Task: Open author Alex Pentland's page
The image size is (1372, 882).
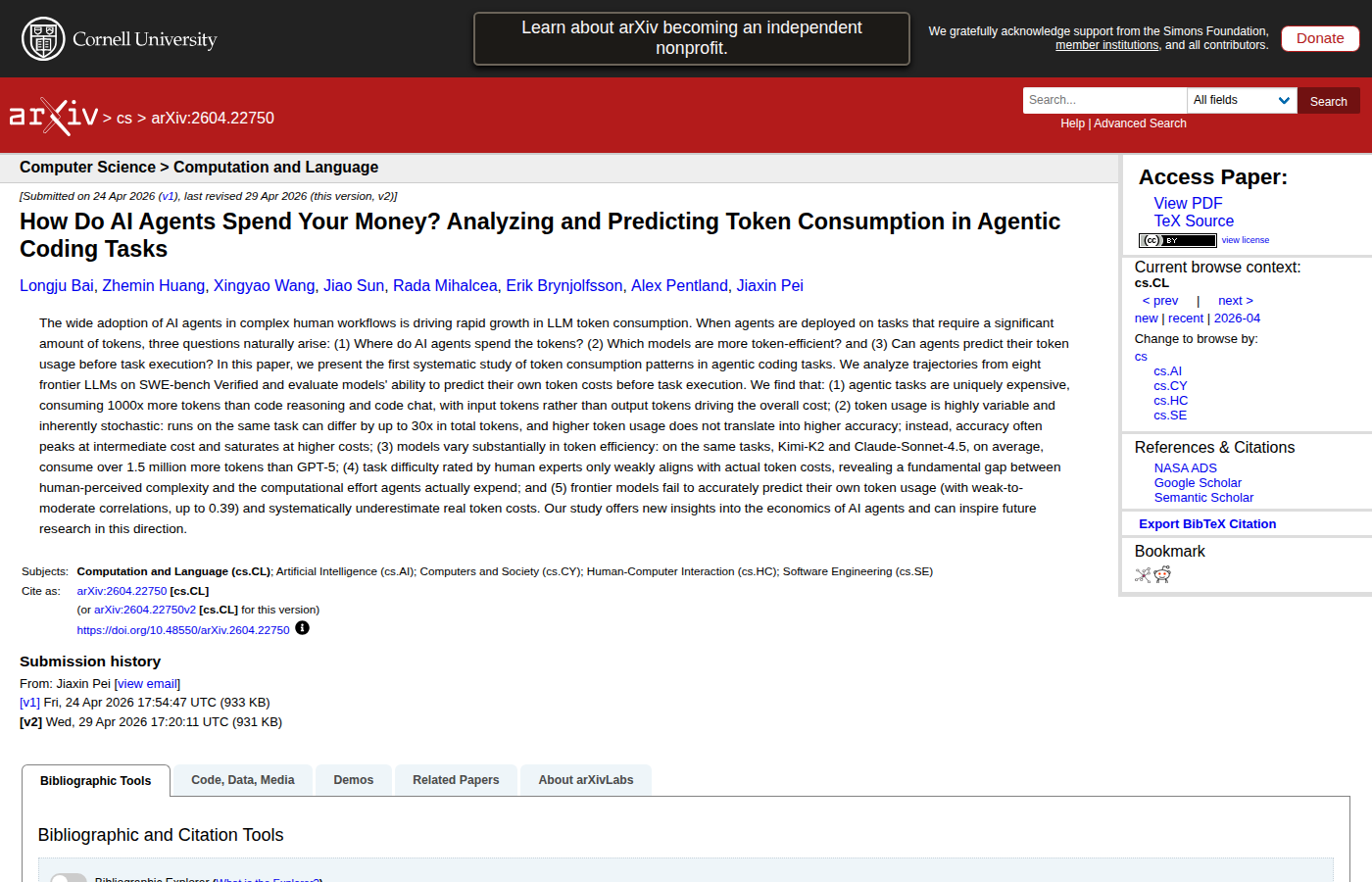Action: click(679, 286)
